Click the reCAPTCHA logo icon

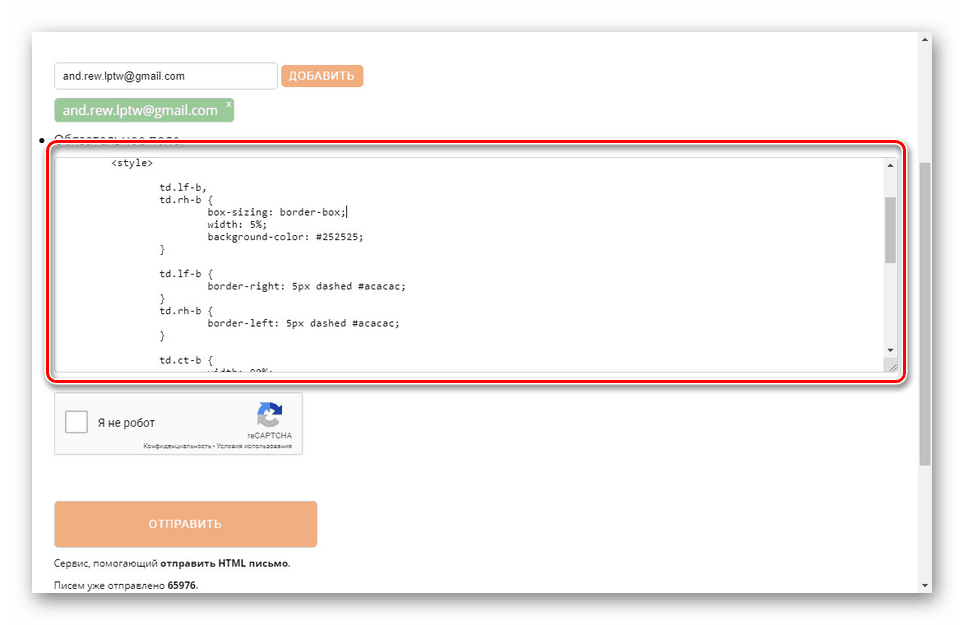pyautogui.click(x=269, y=415)
